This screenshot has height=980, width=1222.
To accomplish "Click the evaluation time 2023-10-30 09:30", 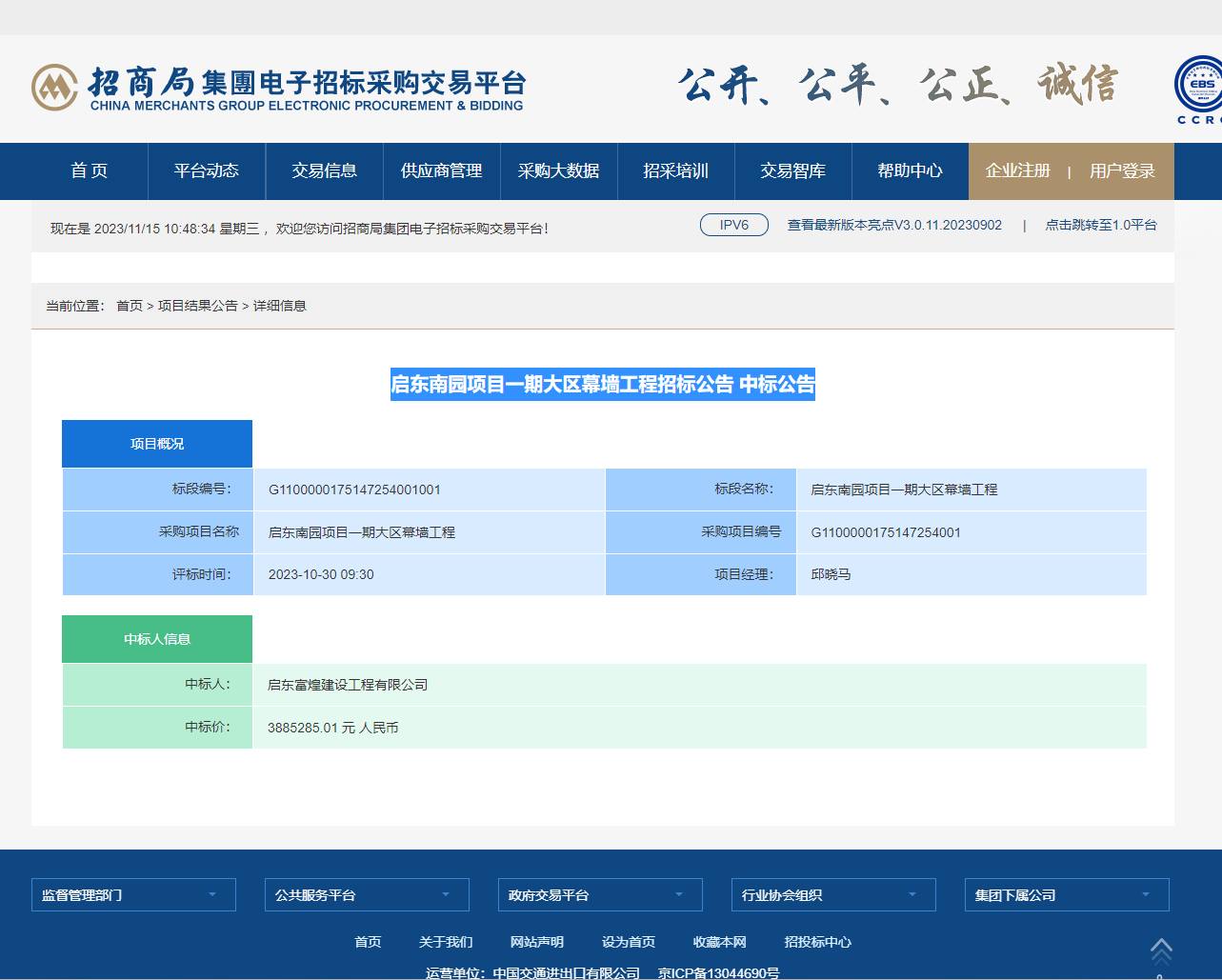I will coord(321,574).
